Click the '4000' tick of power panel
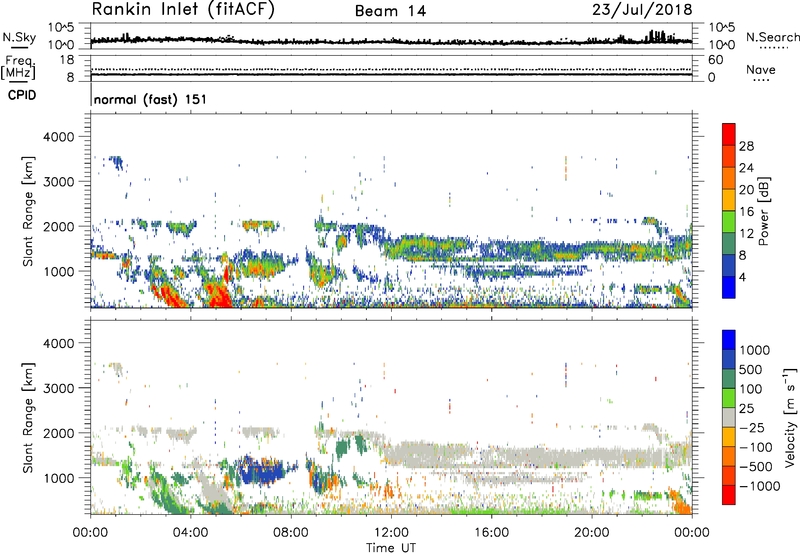The image size is (800, 554). pyautogui.click(x=59, y=137)
